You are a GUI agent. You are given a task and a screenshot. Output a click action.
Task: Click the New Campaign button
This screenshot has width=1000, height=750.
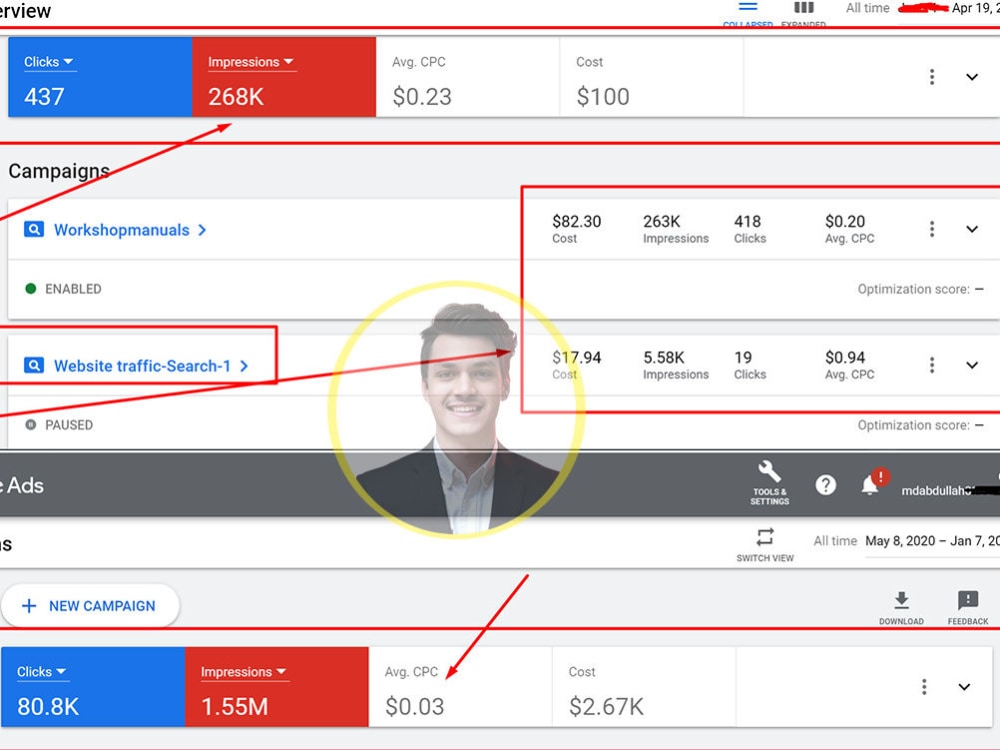pyautogui.click(x=91, y=605)
